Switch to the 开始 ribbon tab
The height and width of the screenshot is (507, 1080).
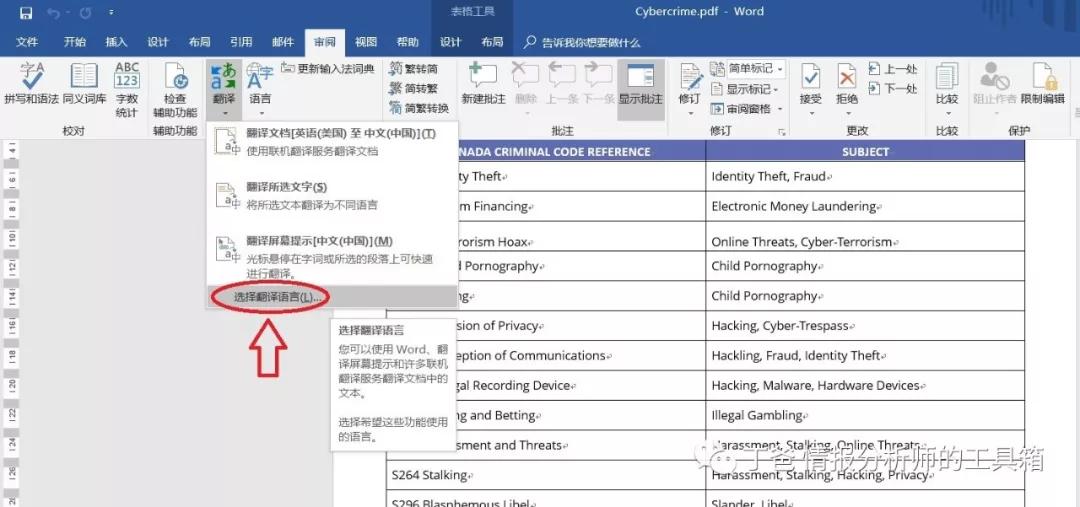tap(74, 42)
